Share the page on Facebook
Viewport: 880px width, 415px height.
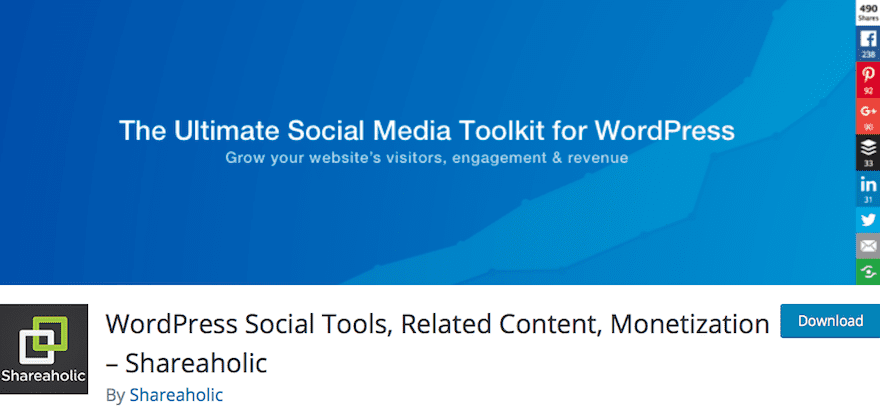click(868, 43)
